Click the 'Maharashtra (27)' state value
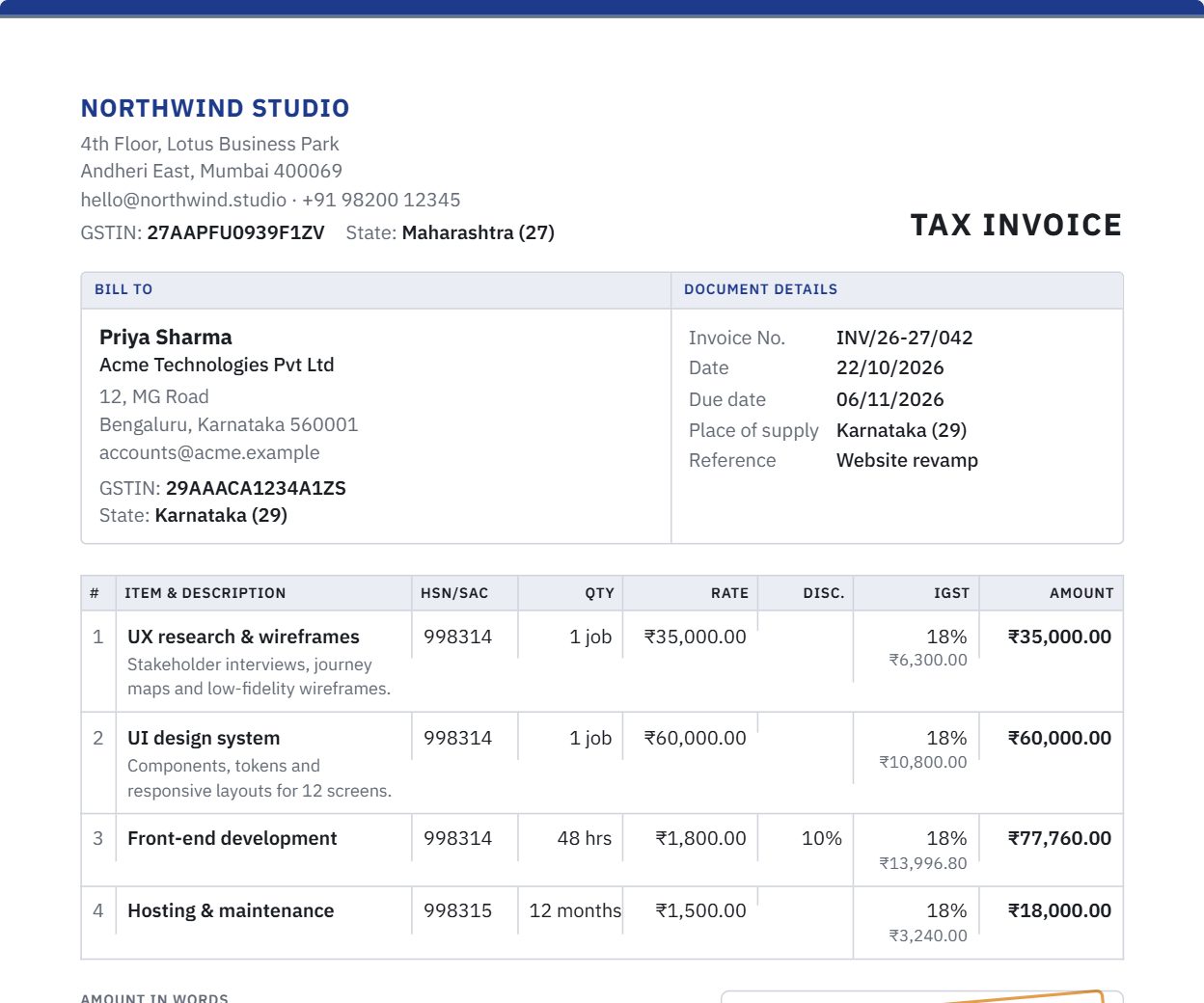1204x1003 pixels. coord(478,232)
